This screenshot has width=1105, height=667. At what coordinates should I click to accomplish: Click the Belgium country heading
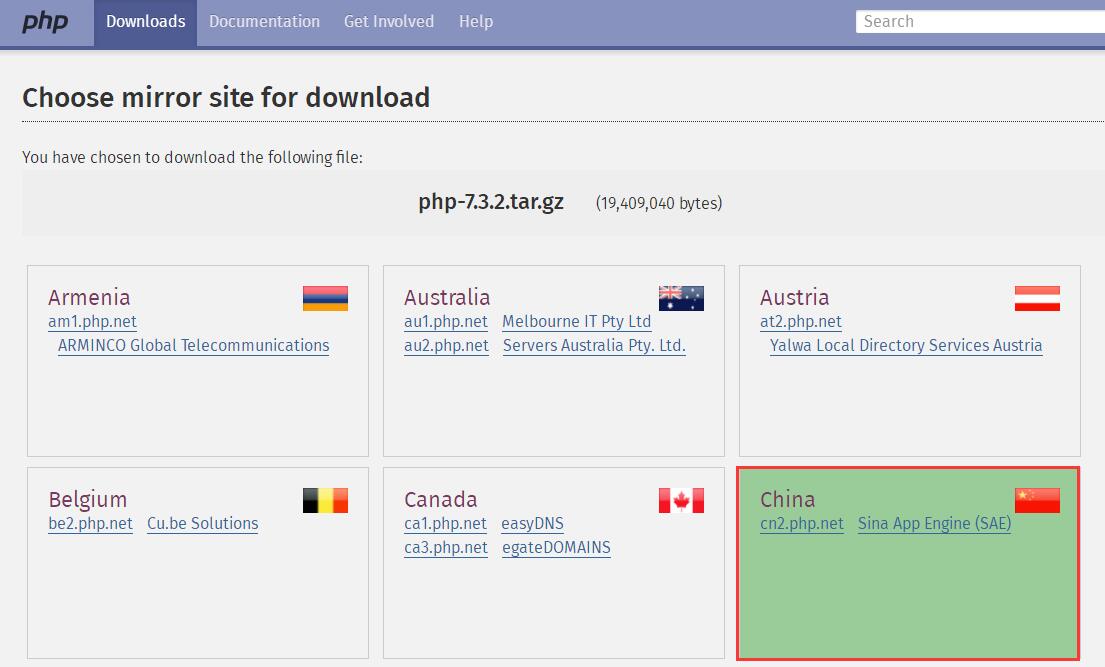pyautogui.click(x=87, y=500)
